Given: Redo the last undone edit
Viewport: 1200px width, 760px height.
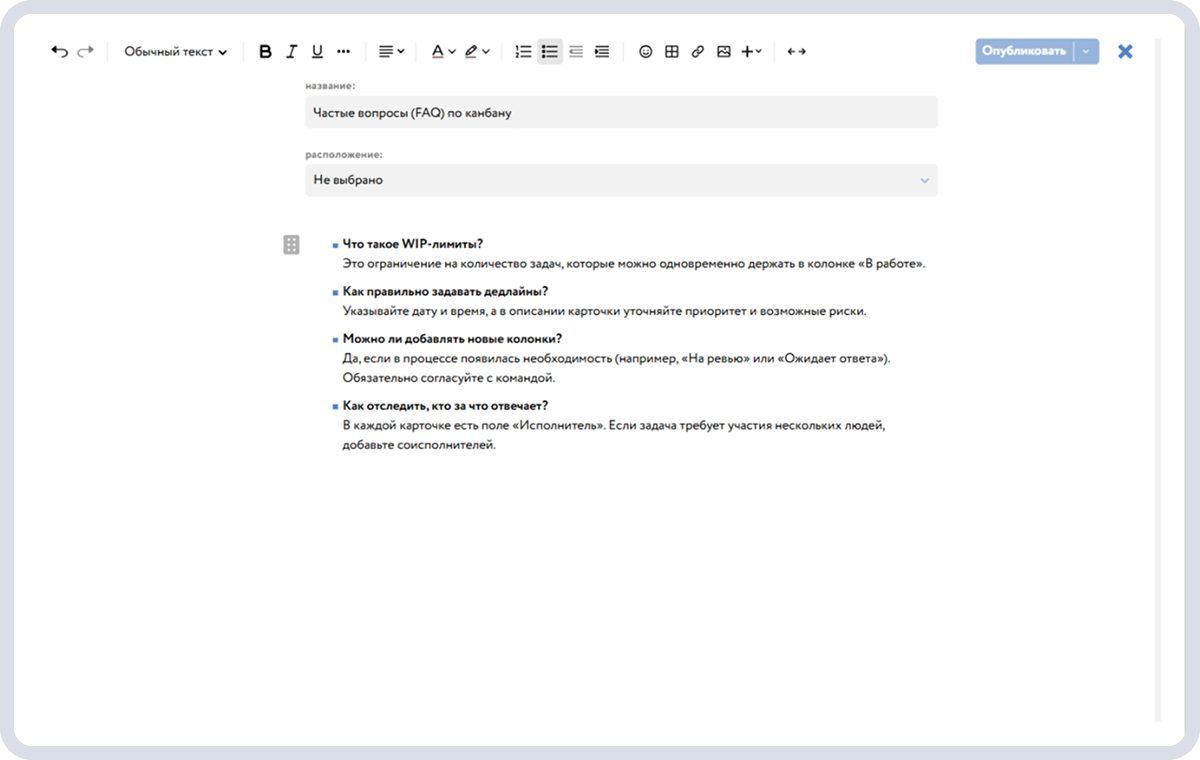Looking at the screenshot, I should point(85,52).
